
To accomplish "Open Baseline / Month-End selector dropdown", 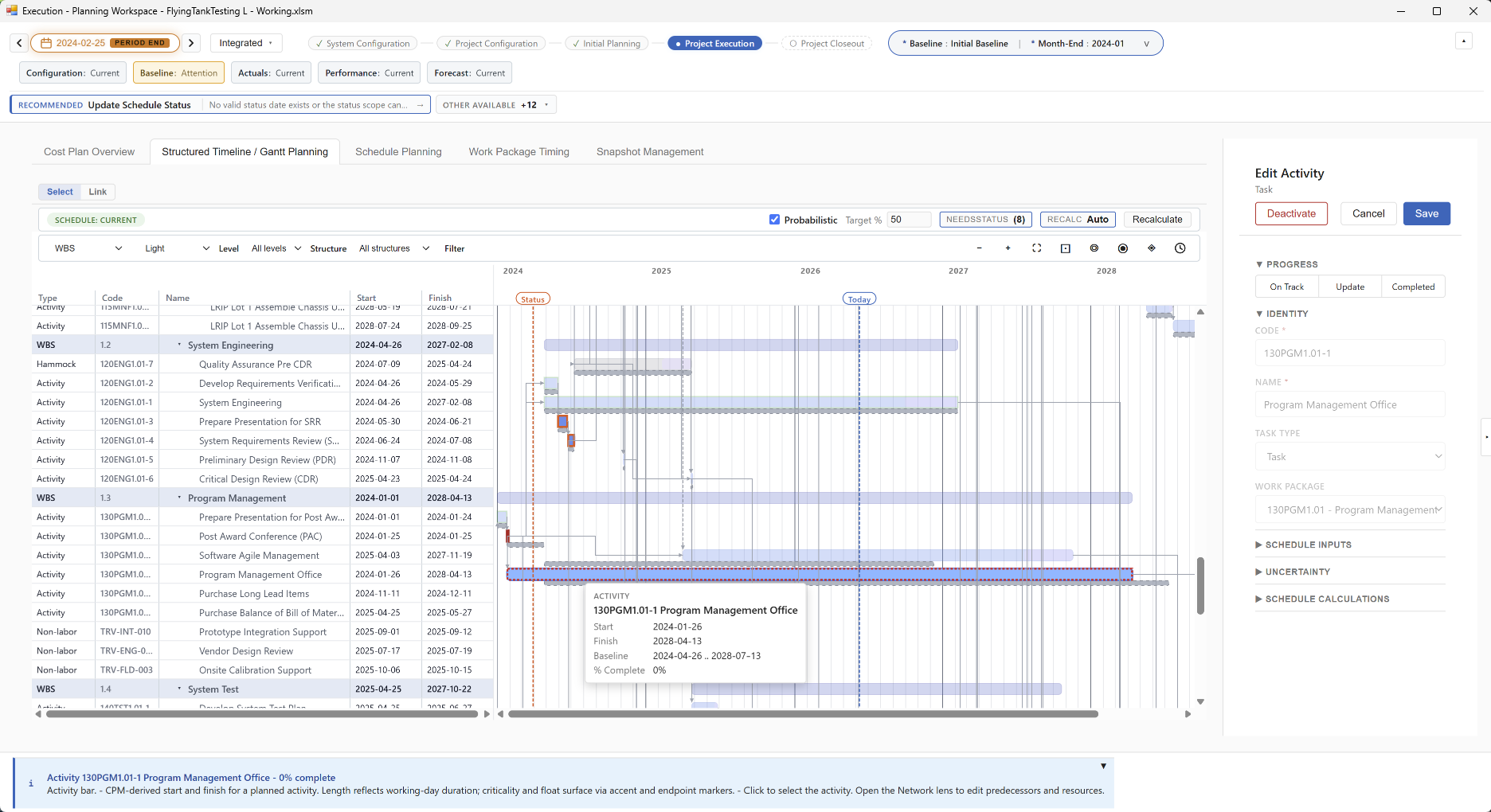I will pyautogui.click(x=1026, y=43).
